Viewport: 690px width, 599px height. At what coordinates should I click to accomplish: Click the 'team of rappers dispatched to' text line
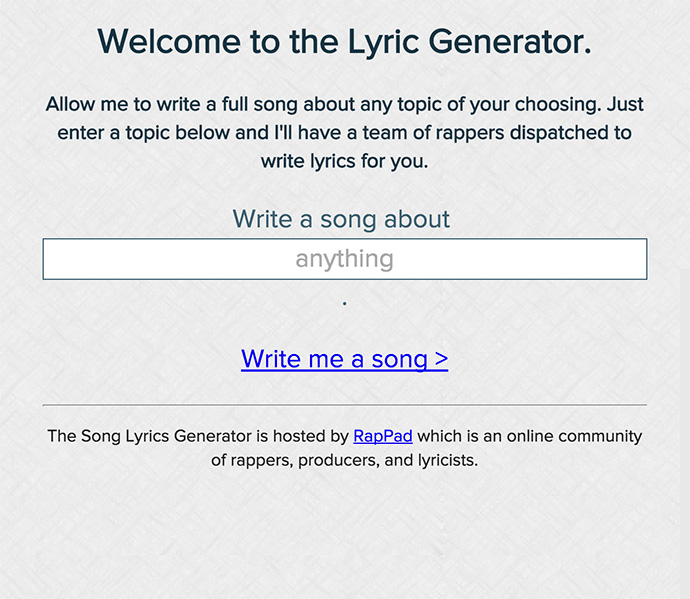pos(497,133)
